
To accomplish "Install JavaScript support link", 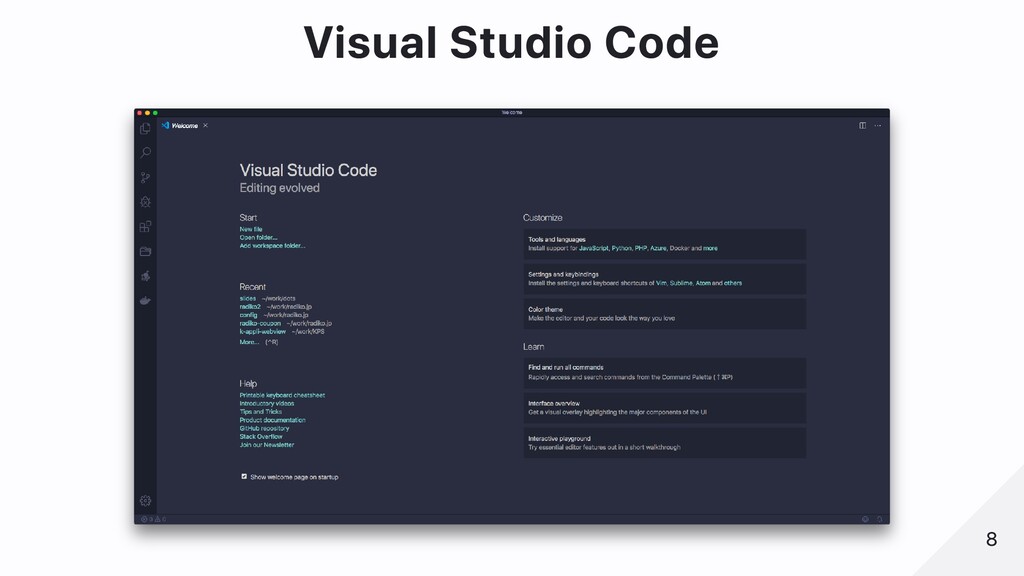I will click(x=594, y=248).
